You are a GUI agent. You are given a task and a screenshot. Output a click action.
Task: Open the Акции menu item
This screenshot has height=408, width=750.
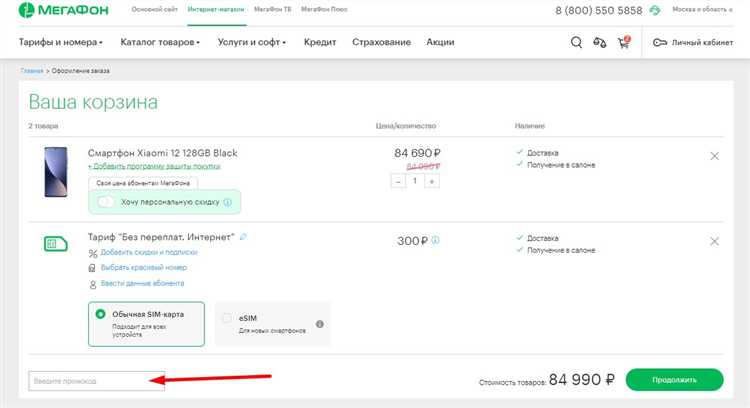click(x=440, y=43)
